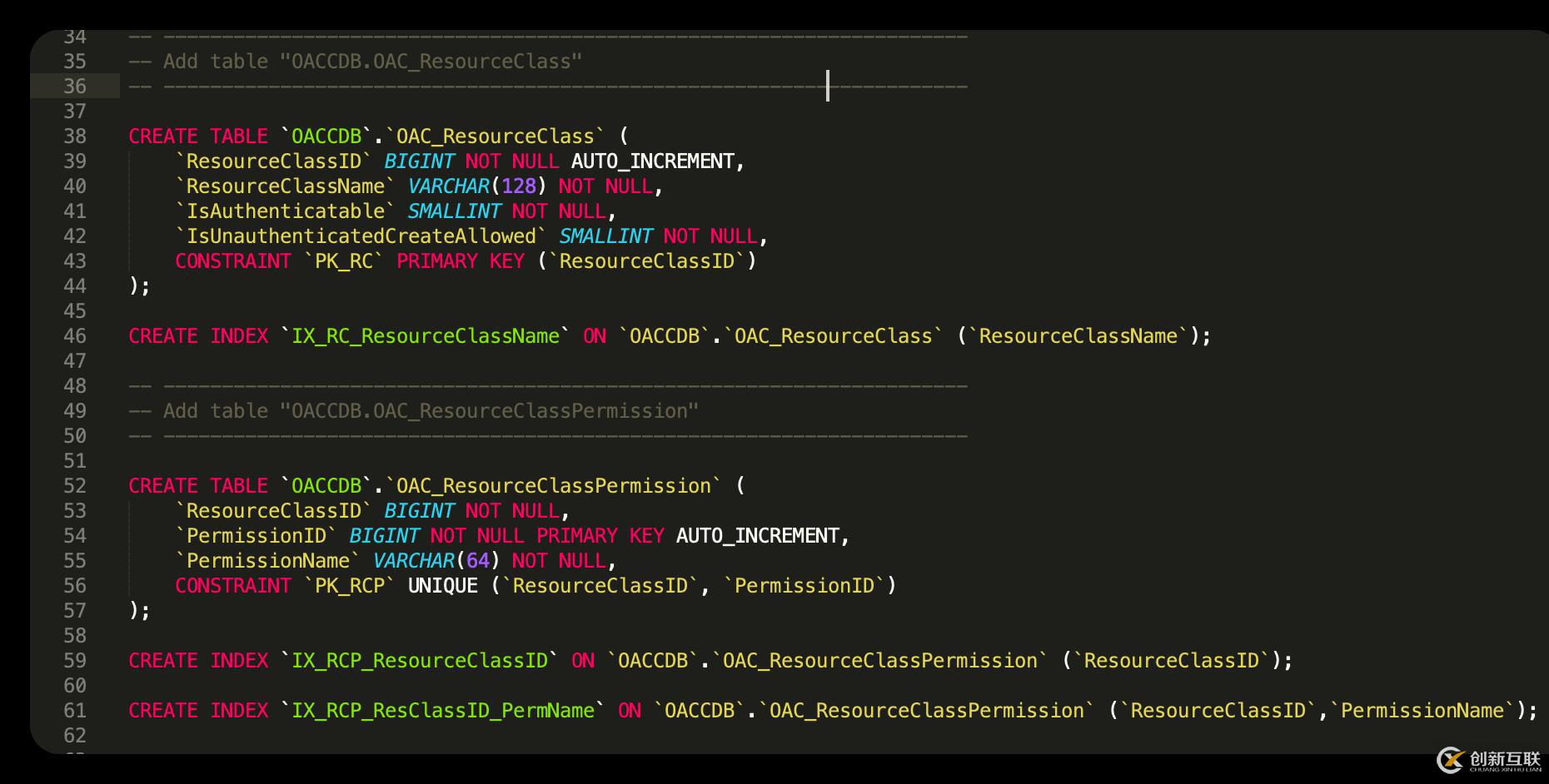1549x784 pixels.
Task: Click the `IsAuthenticatable` column name
Action: [285, 211]
